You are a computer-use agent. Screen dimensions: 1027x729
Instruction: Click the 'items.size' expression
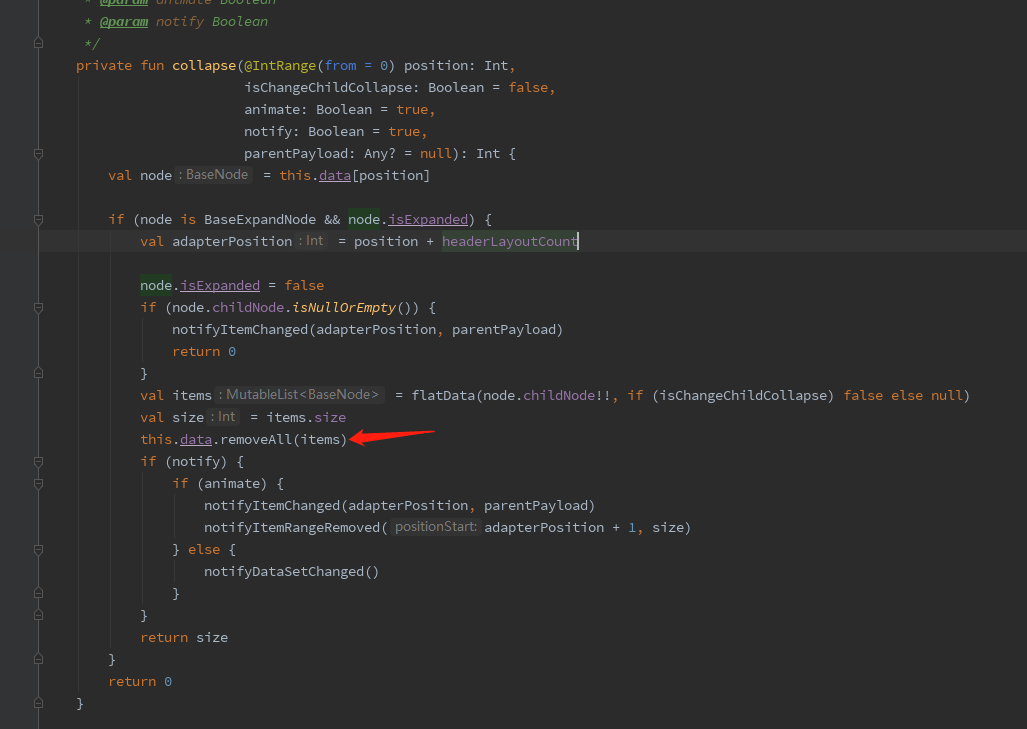point(306,417)
